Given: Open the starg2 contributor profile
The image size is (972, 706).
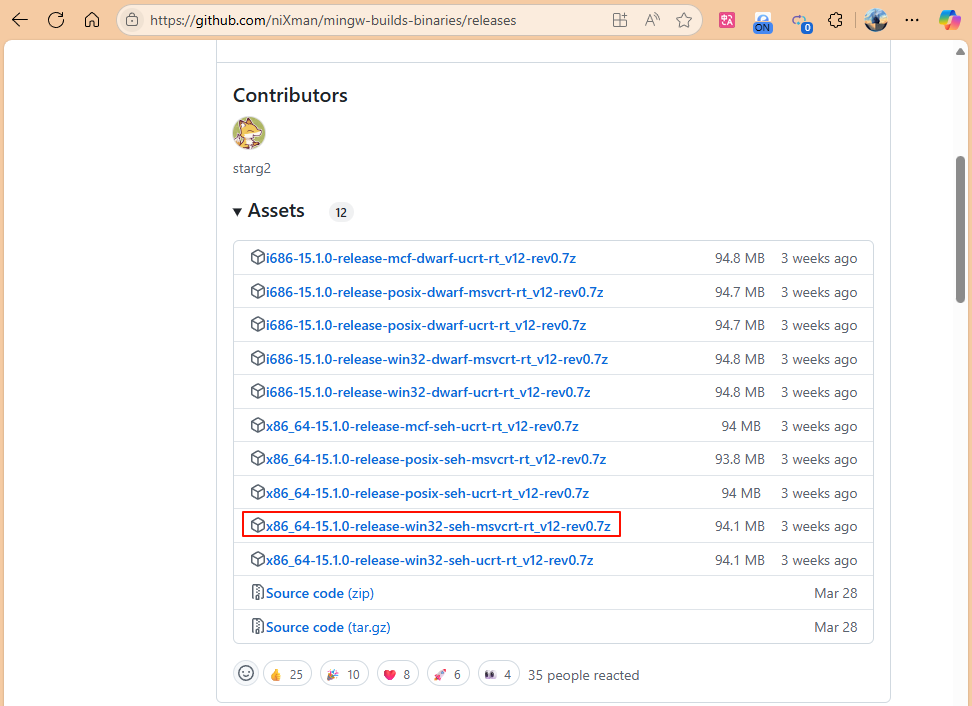Looking at the screenshot, I should point(252,168).
